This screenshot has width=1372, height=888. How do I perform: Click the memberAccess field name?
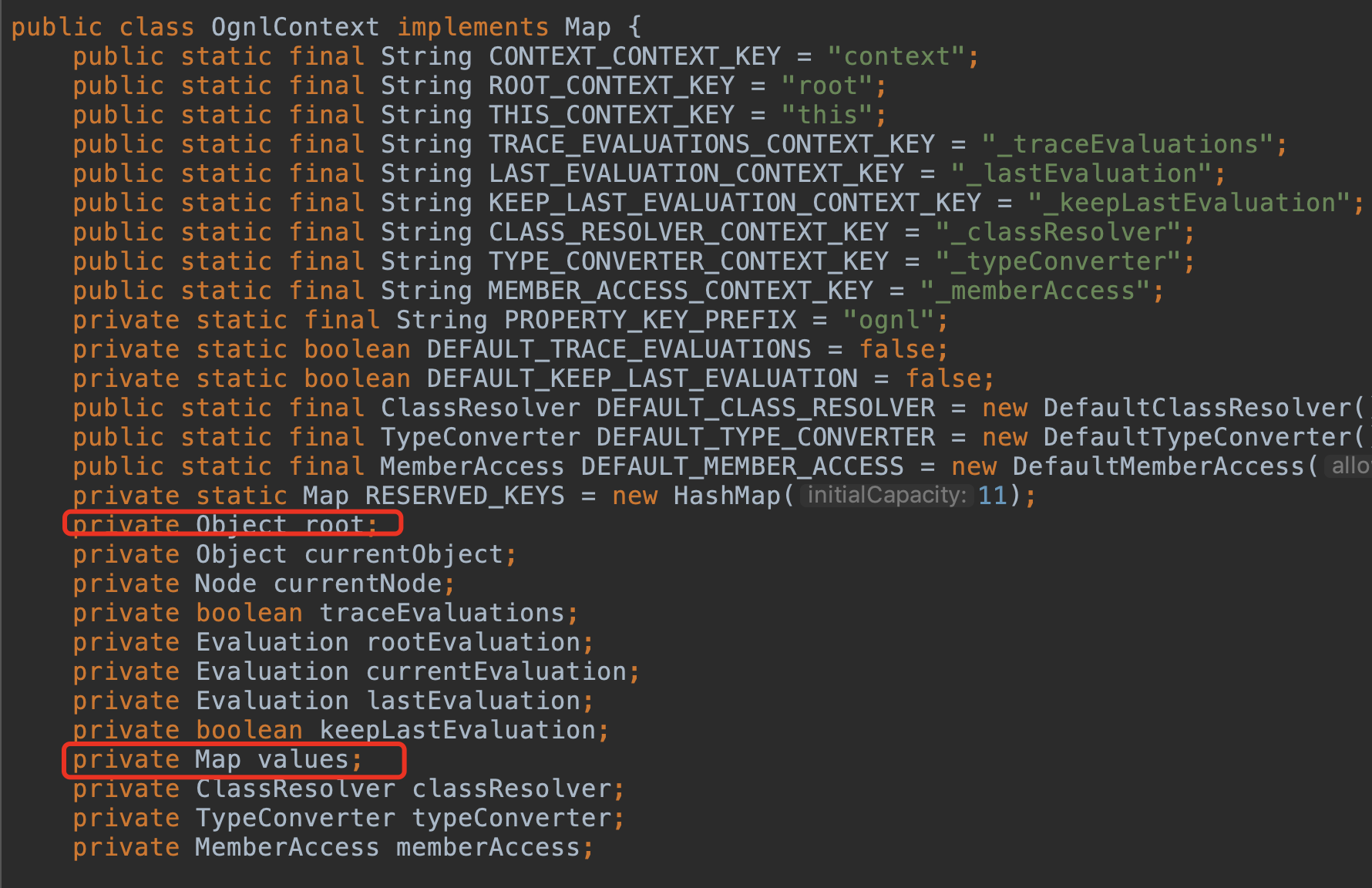pyautogui.click(x=488, y=847)
